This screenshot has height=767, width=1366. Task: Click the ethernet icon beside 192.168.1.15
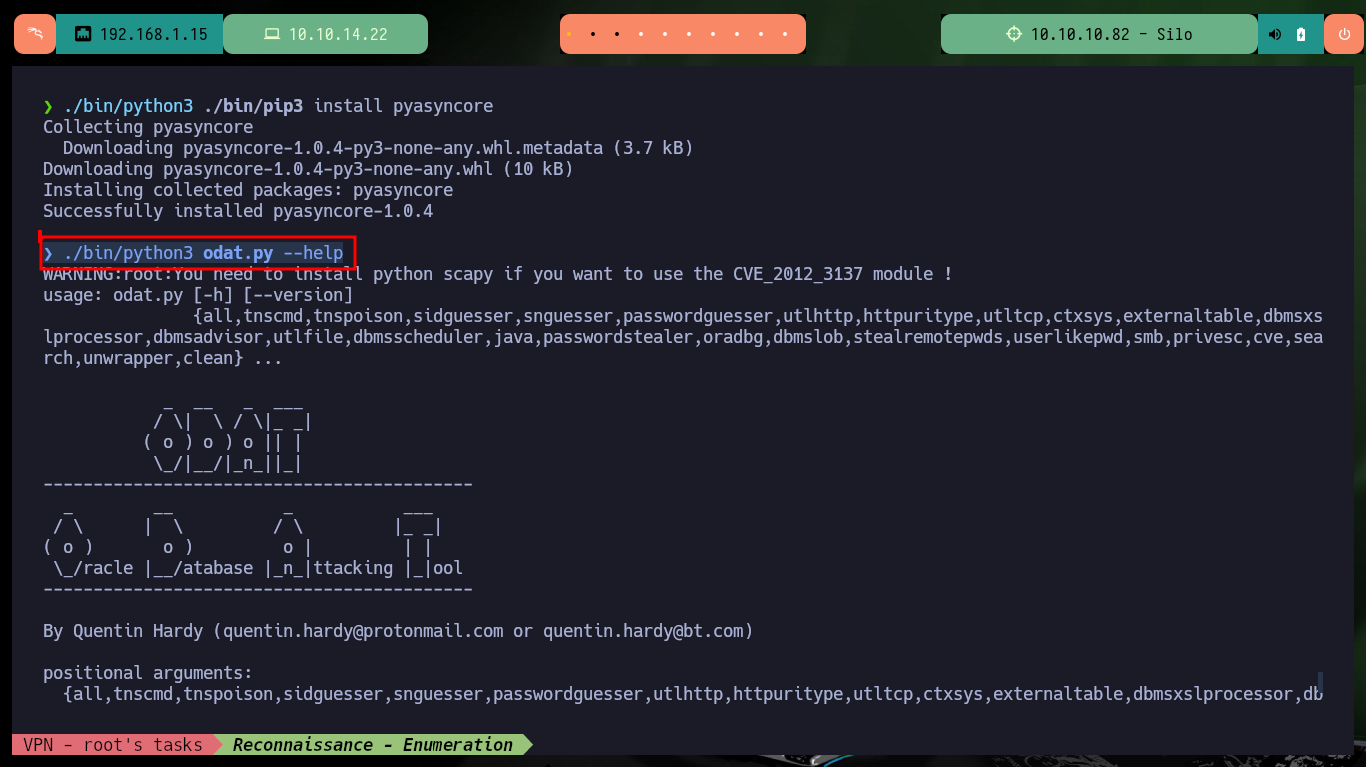point(83,34)
